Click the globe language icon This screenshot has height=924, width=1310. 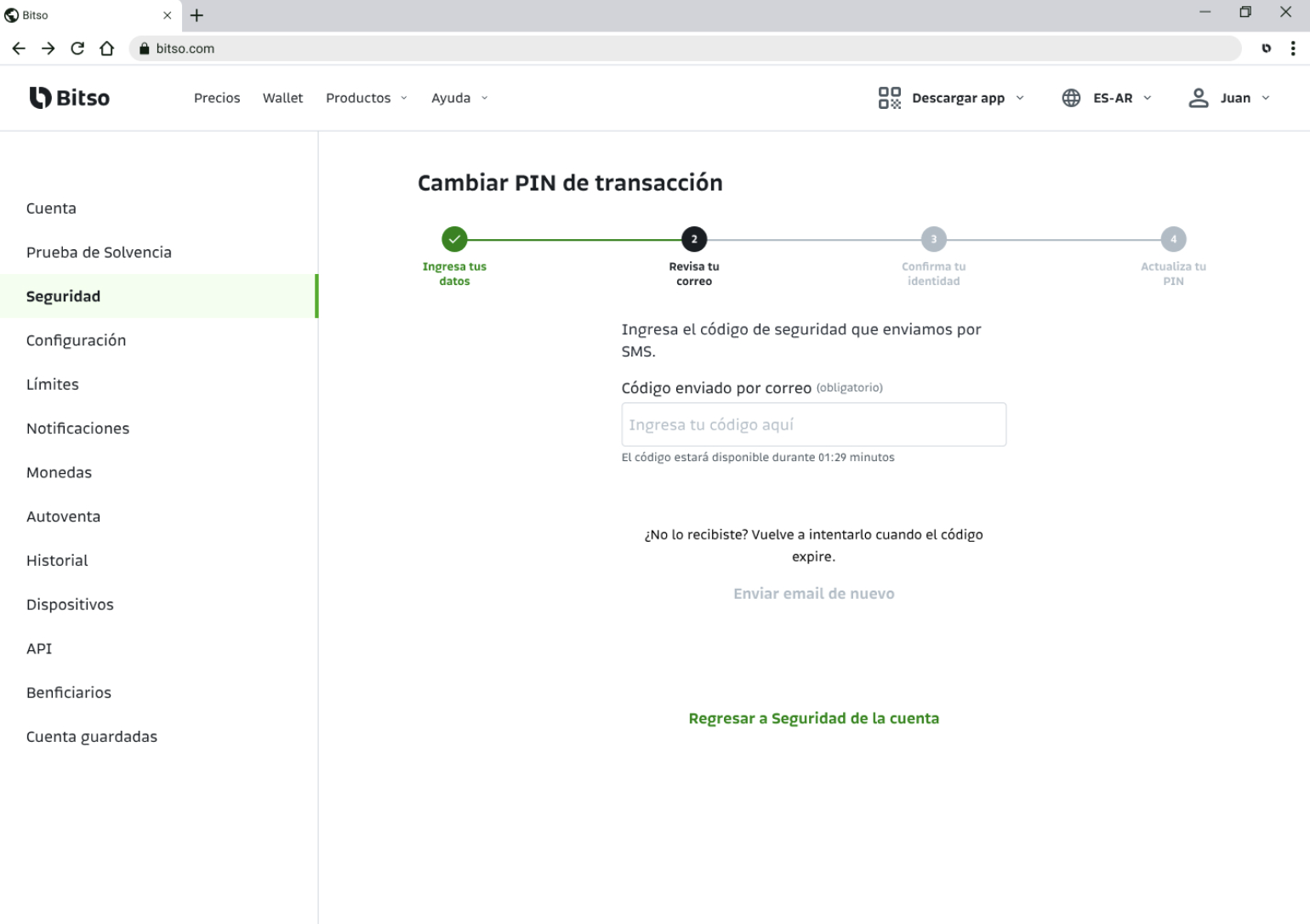[x=1071, y=98]
